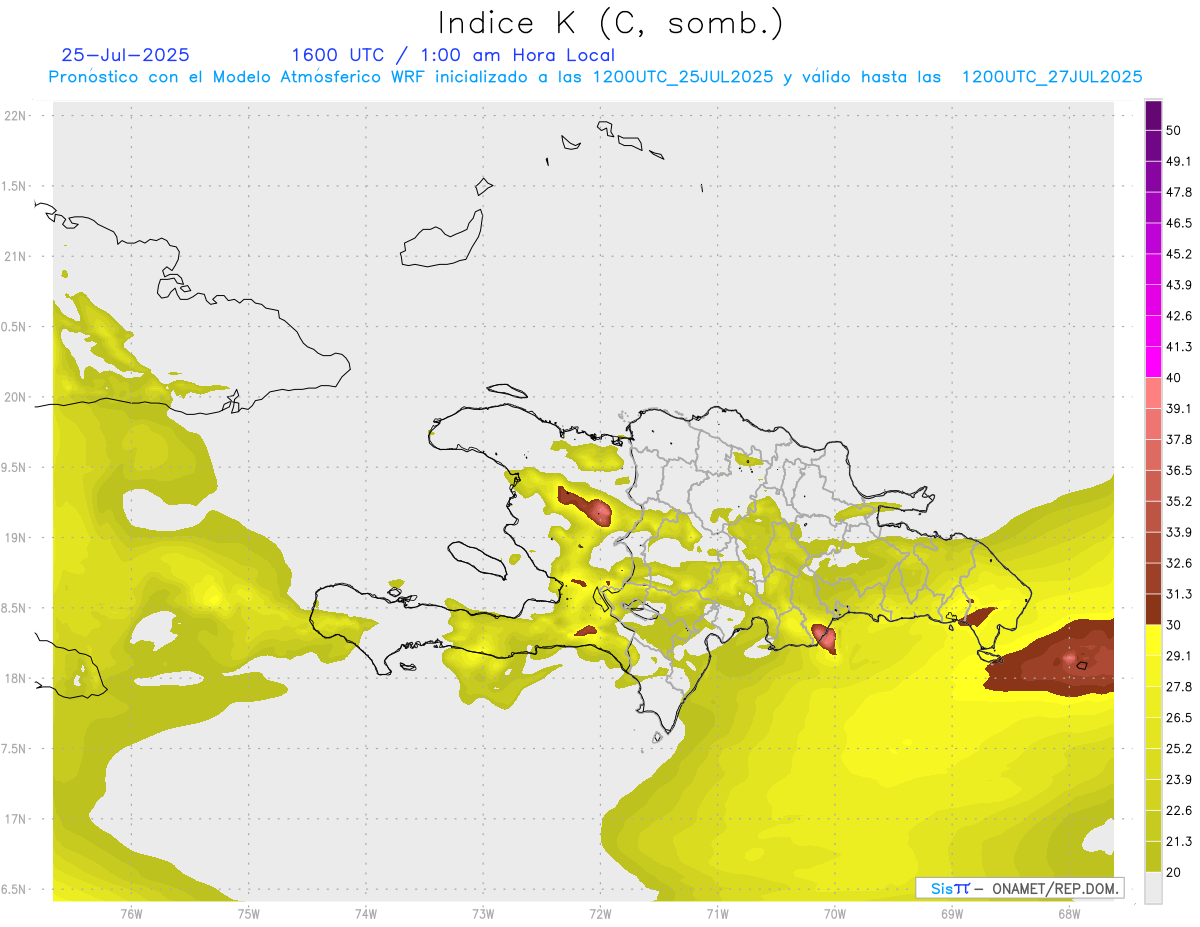Click the "50" value on the color bar
The width and height of the screenshot is (1200, 927).
point(1174,130)
